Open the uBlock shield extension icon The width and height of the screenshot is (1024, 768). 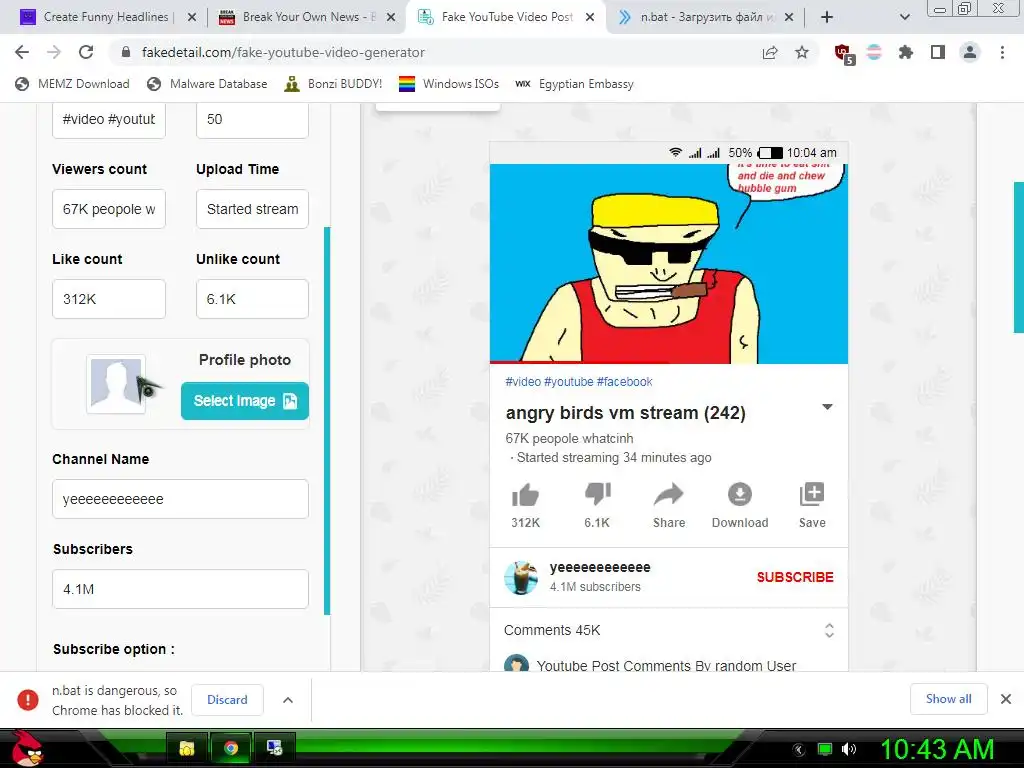[x=844, y=54]
